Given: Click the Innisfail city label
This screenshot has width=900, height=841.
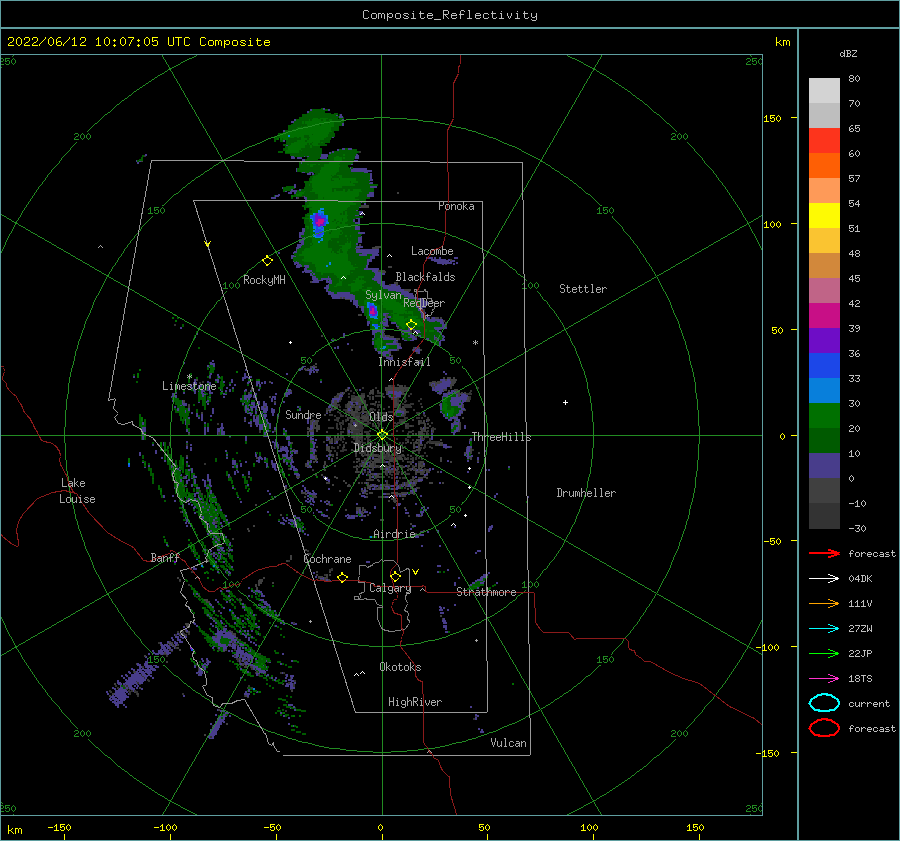Looking at the screenshot, I should (x=404, y=362).
